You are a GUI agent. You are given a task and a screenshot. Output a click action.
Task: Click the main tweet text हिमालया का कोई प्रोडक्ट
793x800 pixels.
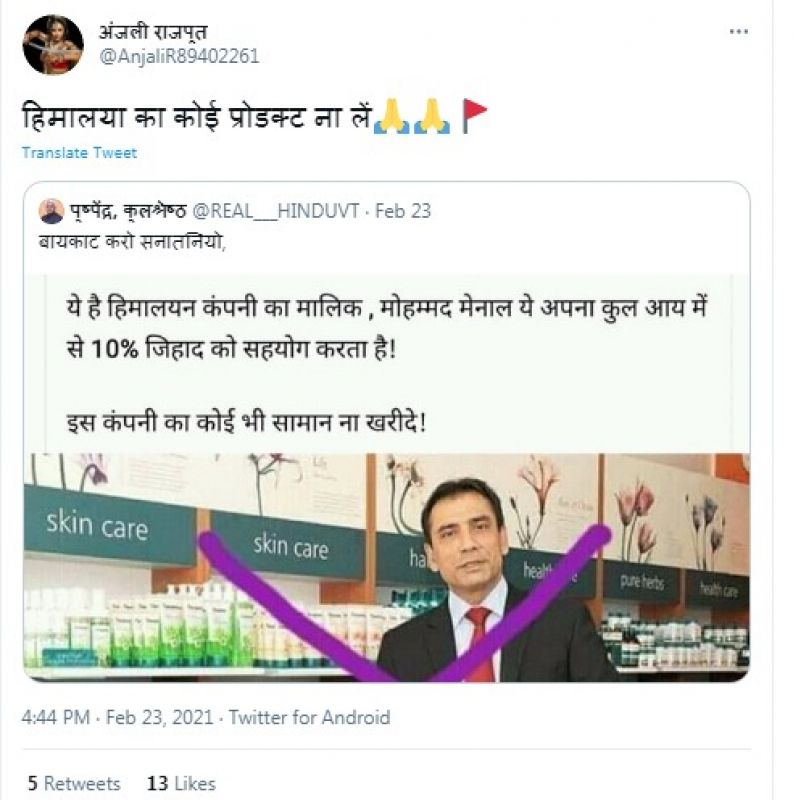point(195,119)
